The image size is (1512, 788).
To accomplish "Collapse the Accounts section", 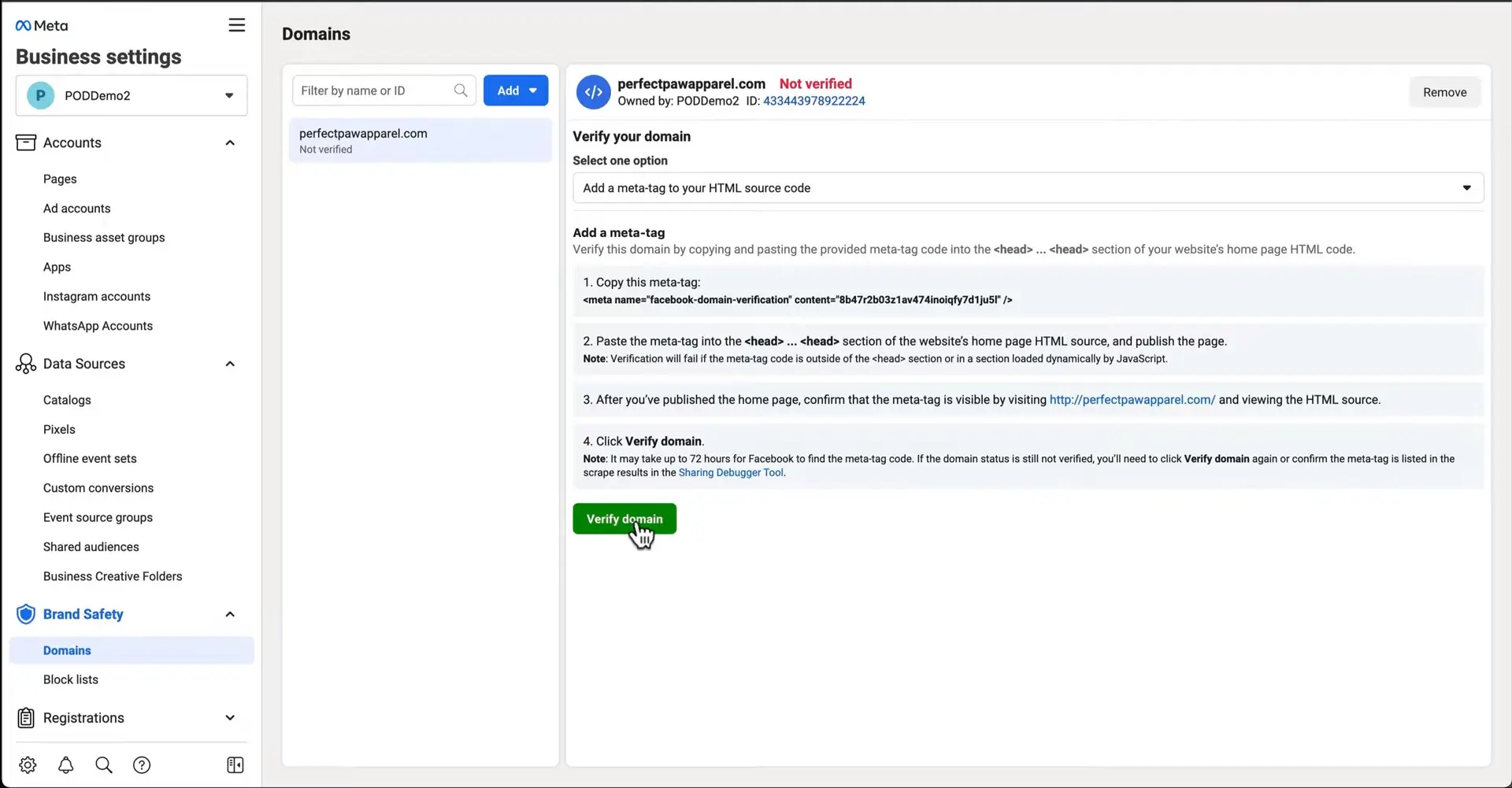I will 230,142.
